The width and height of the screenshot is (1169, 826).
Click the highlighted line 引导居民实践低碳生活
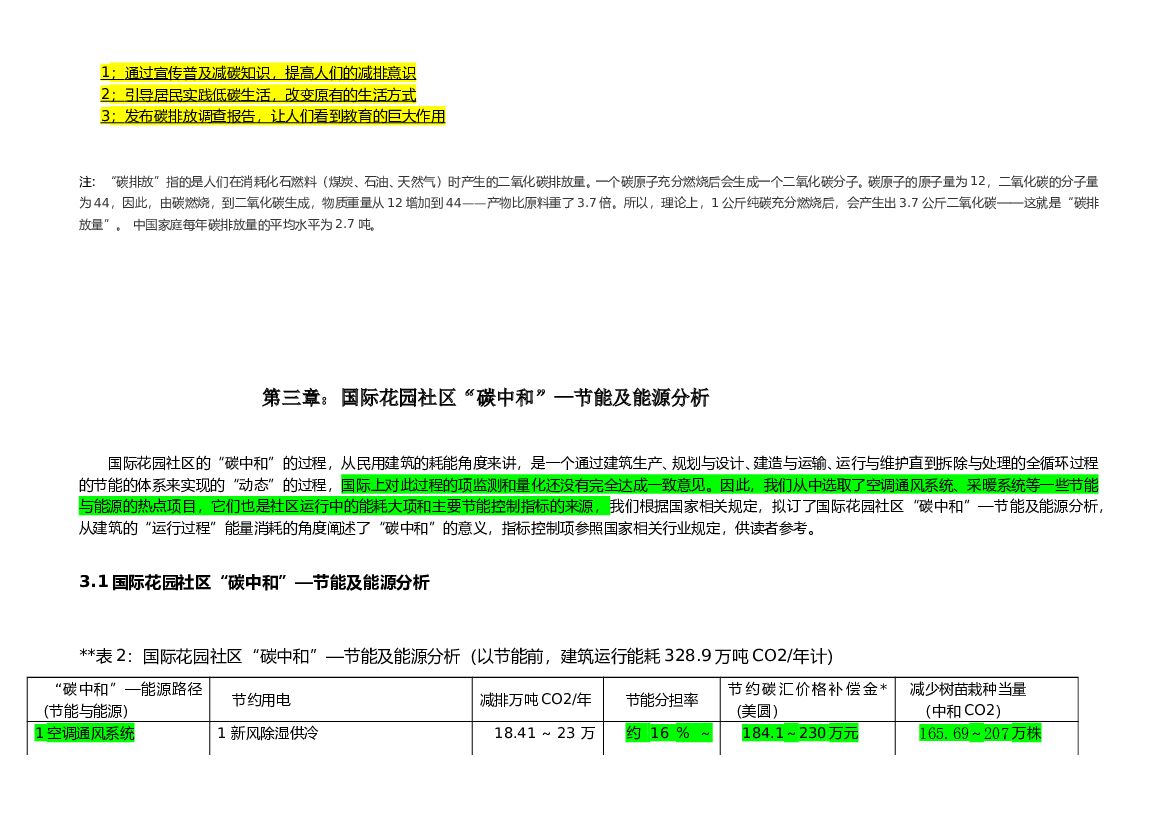264,95
